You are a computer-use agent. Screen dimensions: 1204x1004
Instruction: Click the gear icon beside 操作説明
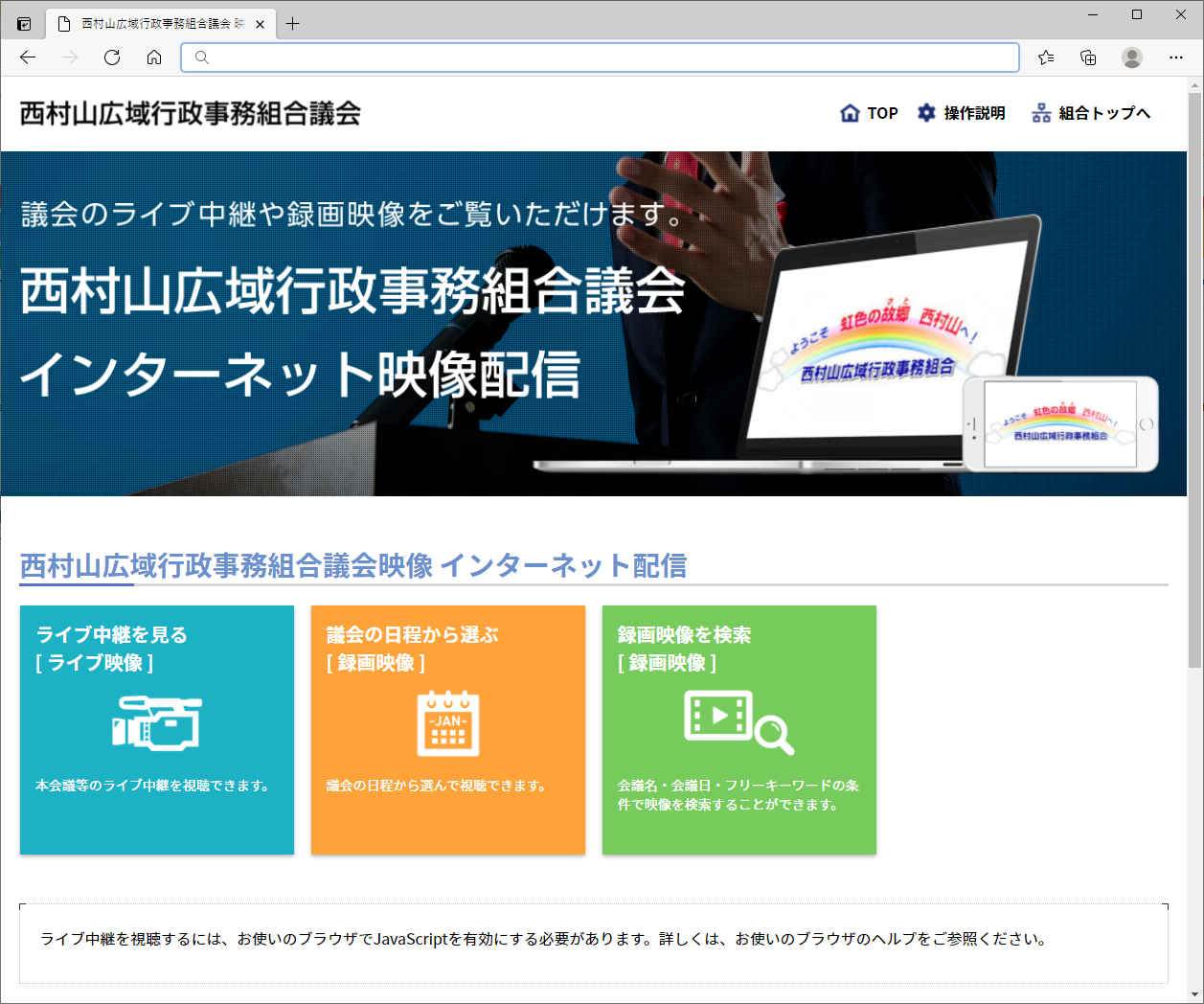926,113
